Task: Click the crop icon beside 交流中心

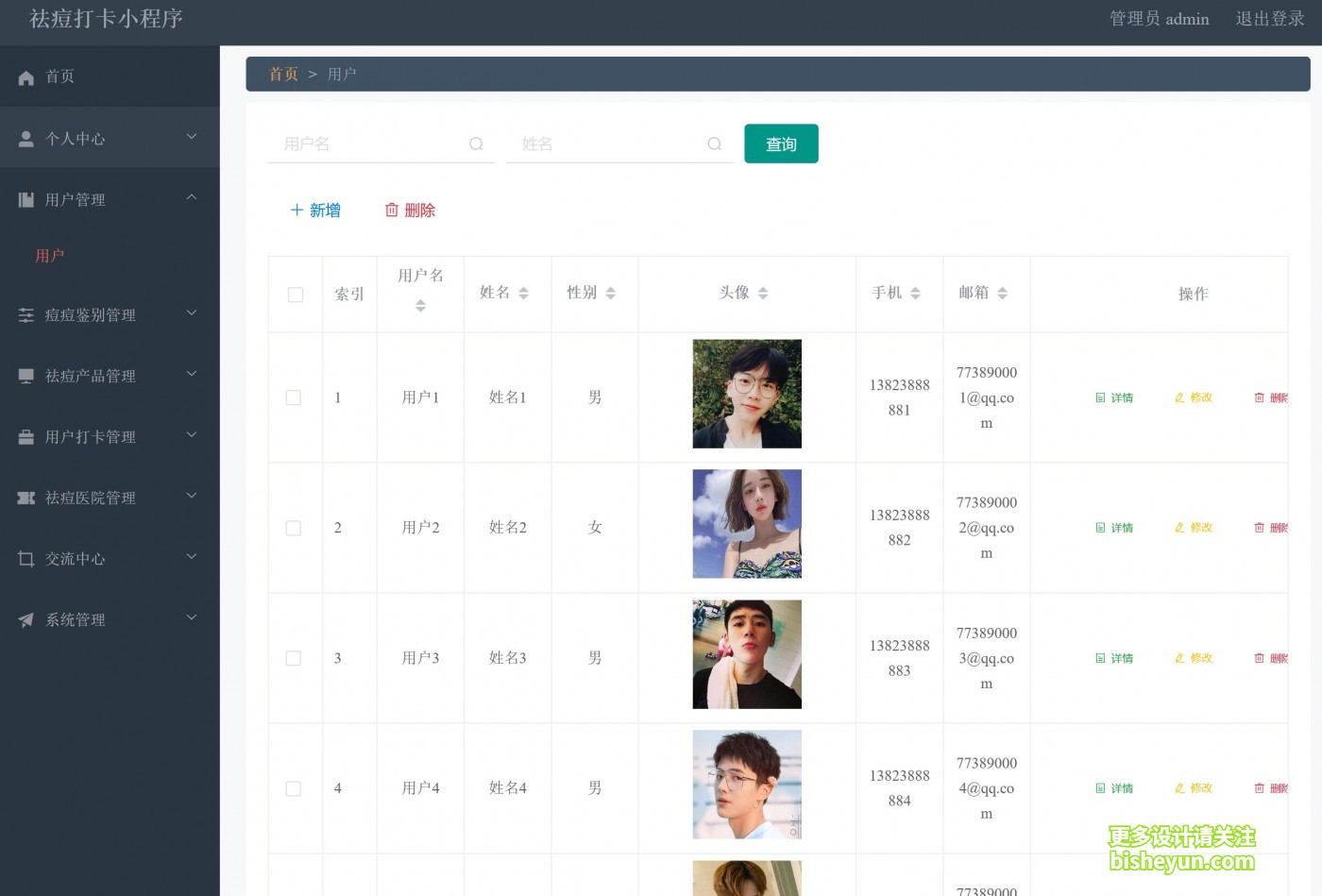Action: [26, 559]
